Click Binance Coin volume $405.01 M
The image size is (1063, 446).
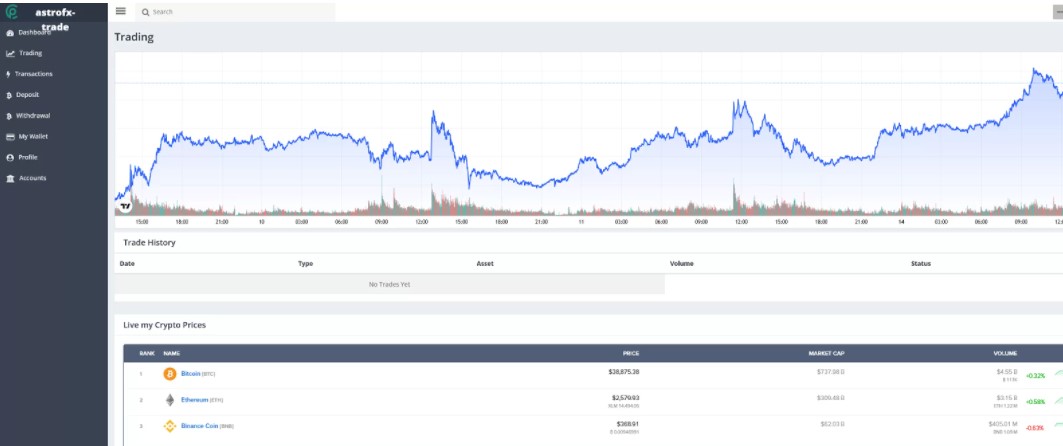click(1003, 424)
